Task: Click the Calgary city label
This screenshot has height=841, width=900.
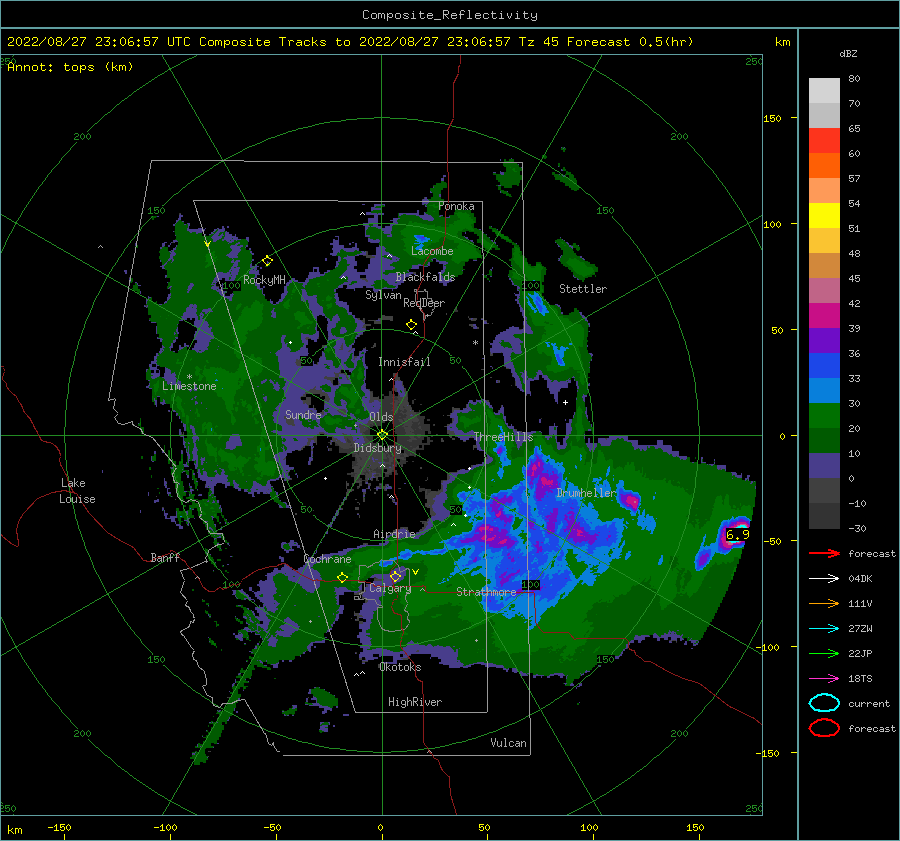Action: 390,588
